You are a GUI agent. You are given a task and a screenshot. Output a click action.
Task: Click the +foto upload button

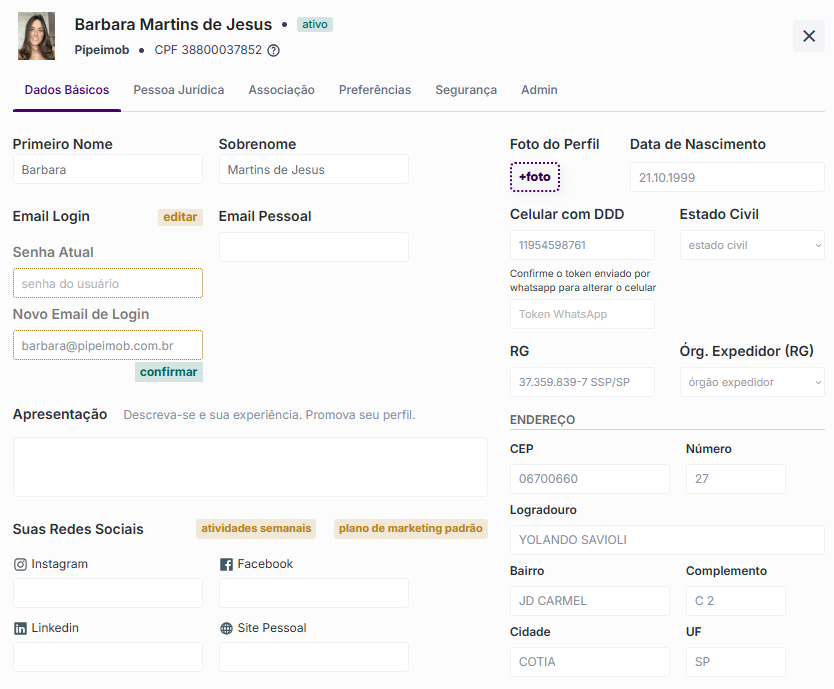tap(535, 177)
